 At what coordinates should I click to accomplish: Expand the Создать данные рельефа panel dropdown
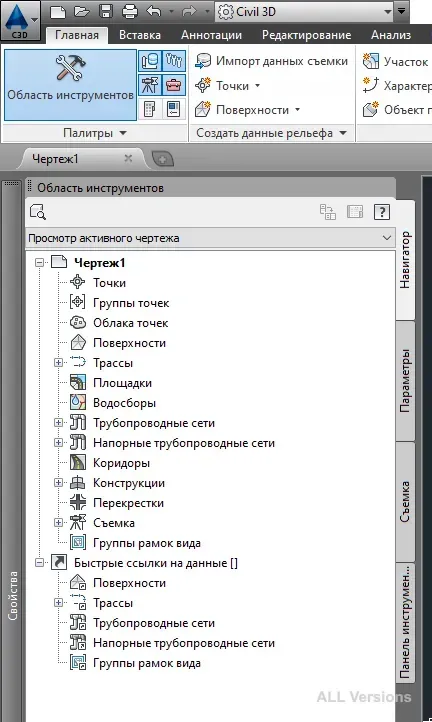272,133
